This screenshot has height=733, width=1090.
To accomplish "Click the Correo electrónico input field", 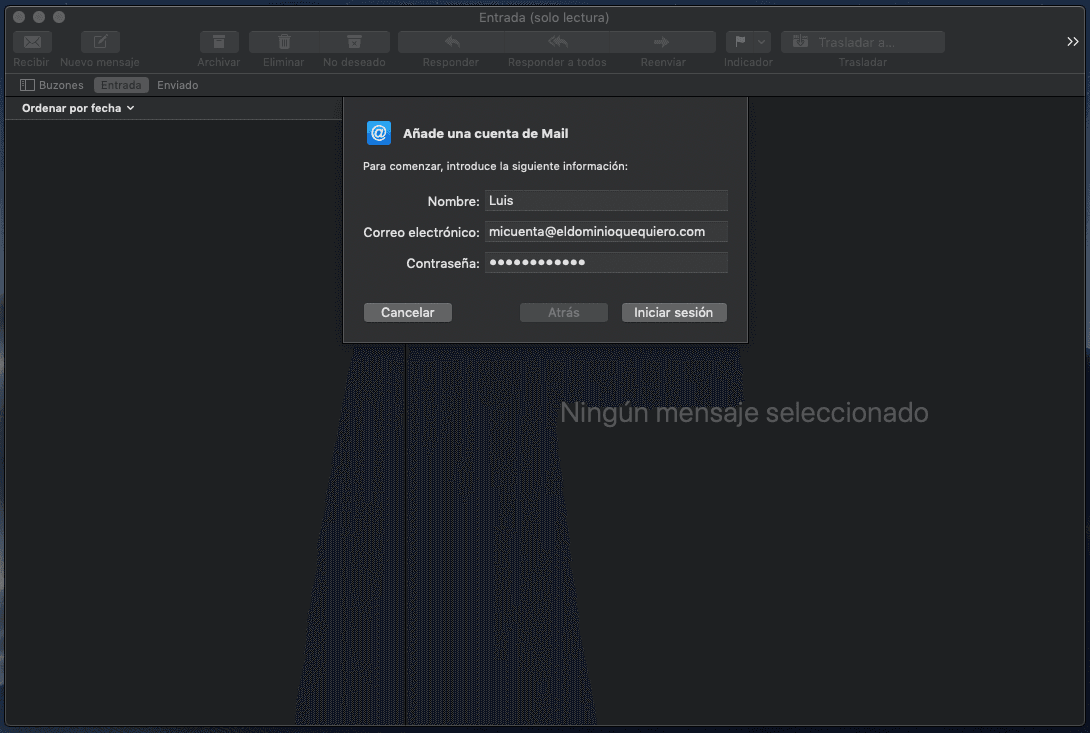I will click(x=605, y=232).
